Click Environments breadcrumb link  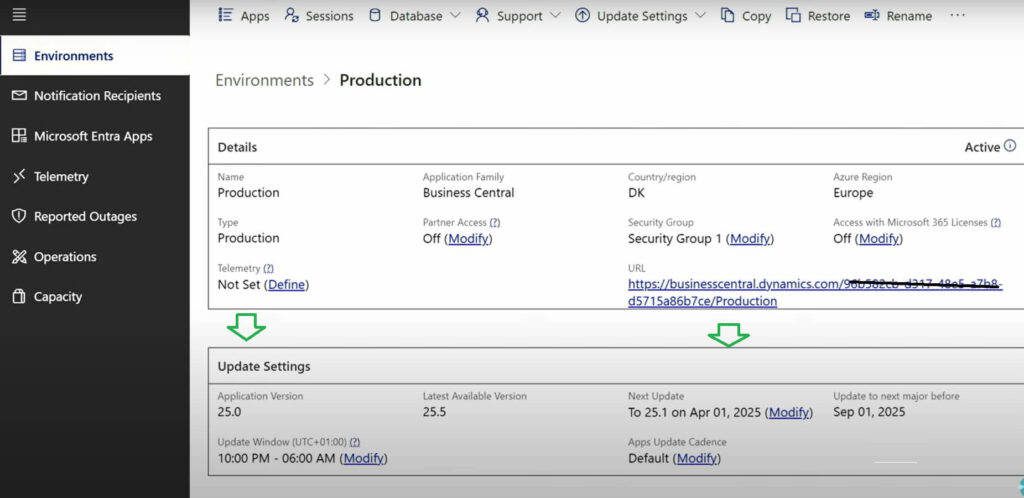coord(264,80)
